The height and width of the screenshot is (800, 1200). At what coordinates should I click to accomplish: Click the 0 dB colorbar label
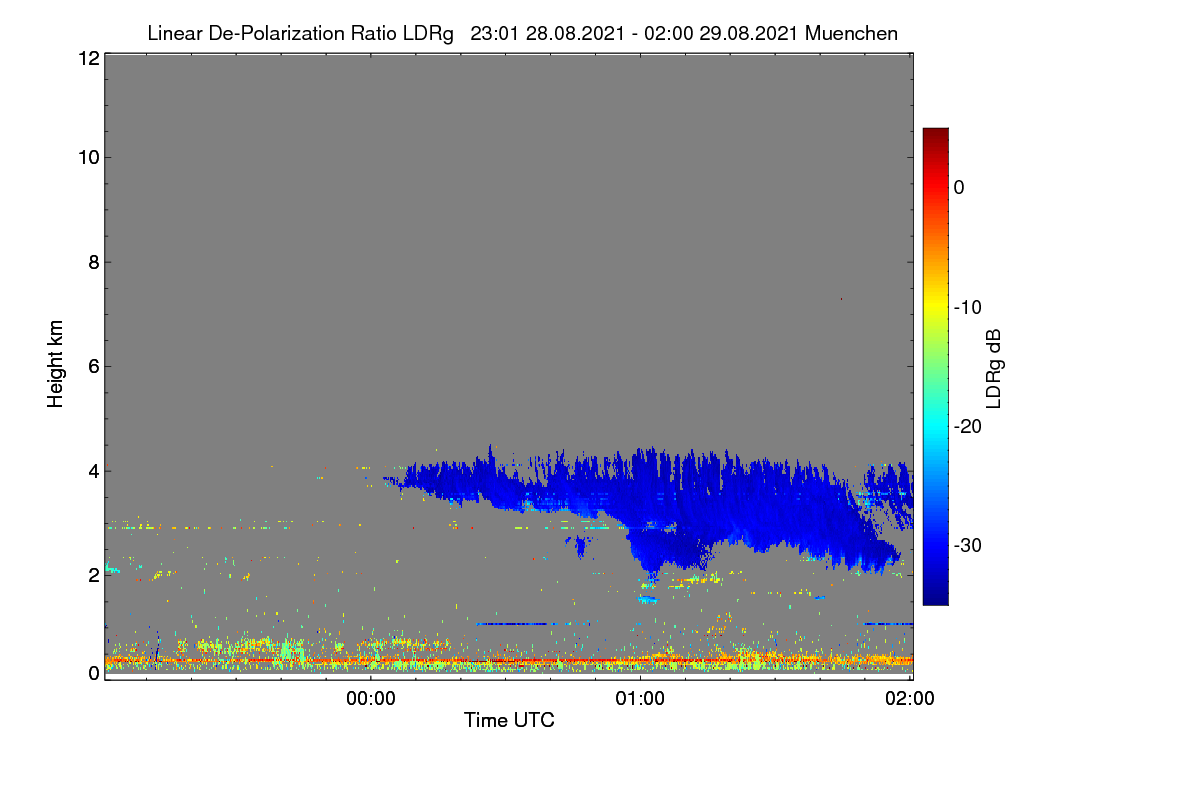coord(959,187)
